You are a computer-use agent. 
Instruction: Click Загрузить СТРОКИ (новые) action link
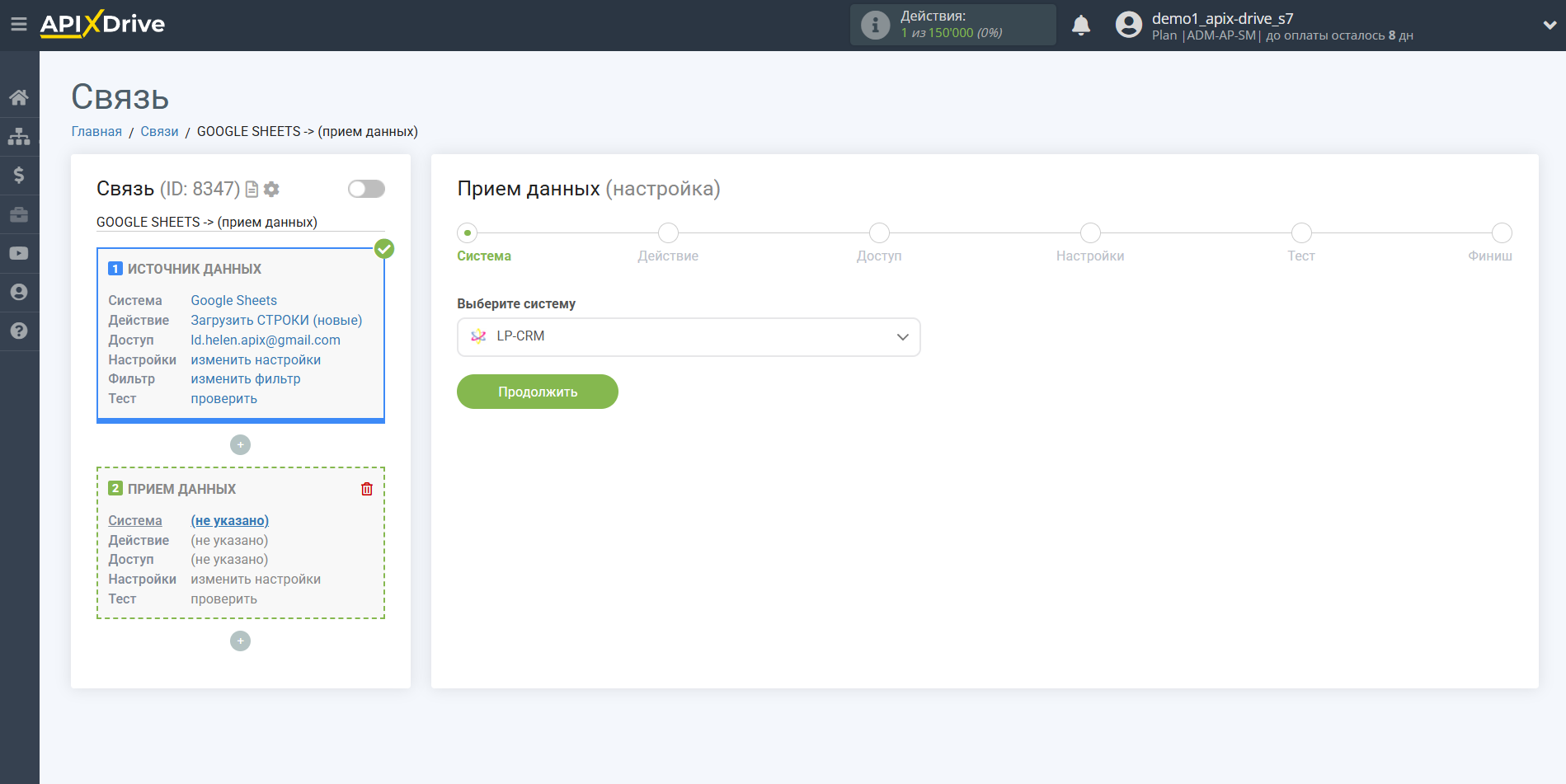[x=276, y=321]
